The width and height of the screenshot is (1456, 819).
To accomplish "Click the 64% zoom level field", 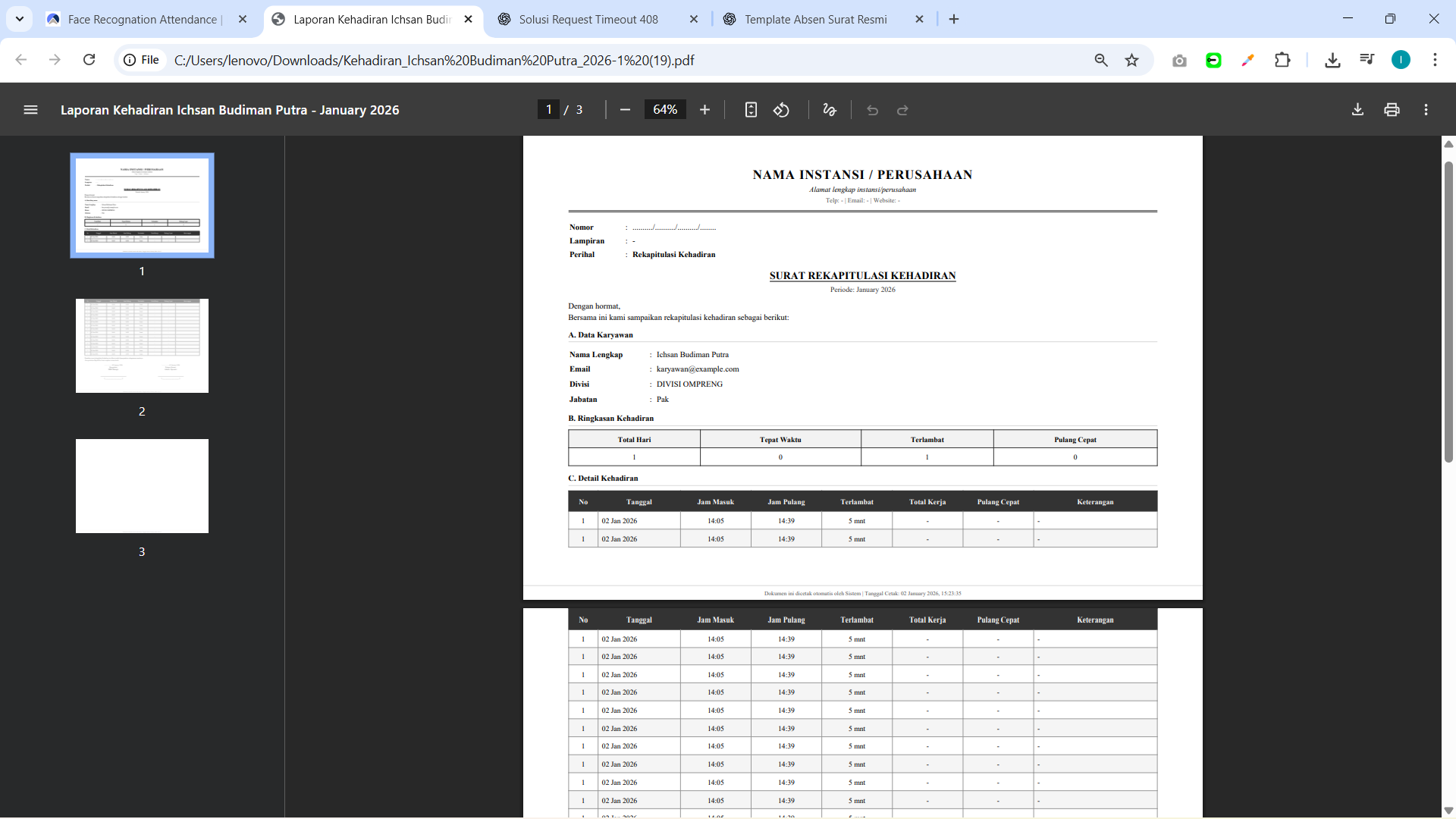I will pyautogui.click(x=665, y=110).
